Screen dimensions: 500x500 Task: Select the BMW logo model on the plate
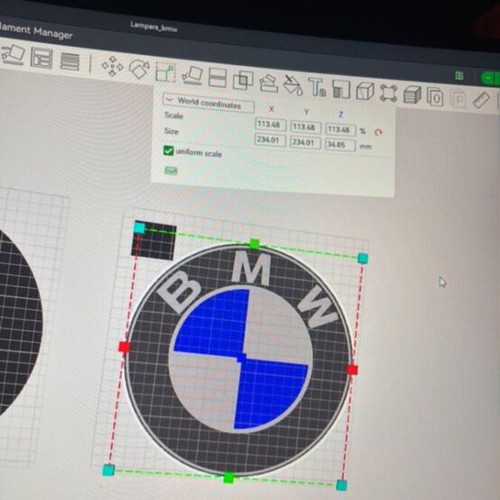238,360
